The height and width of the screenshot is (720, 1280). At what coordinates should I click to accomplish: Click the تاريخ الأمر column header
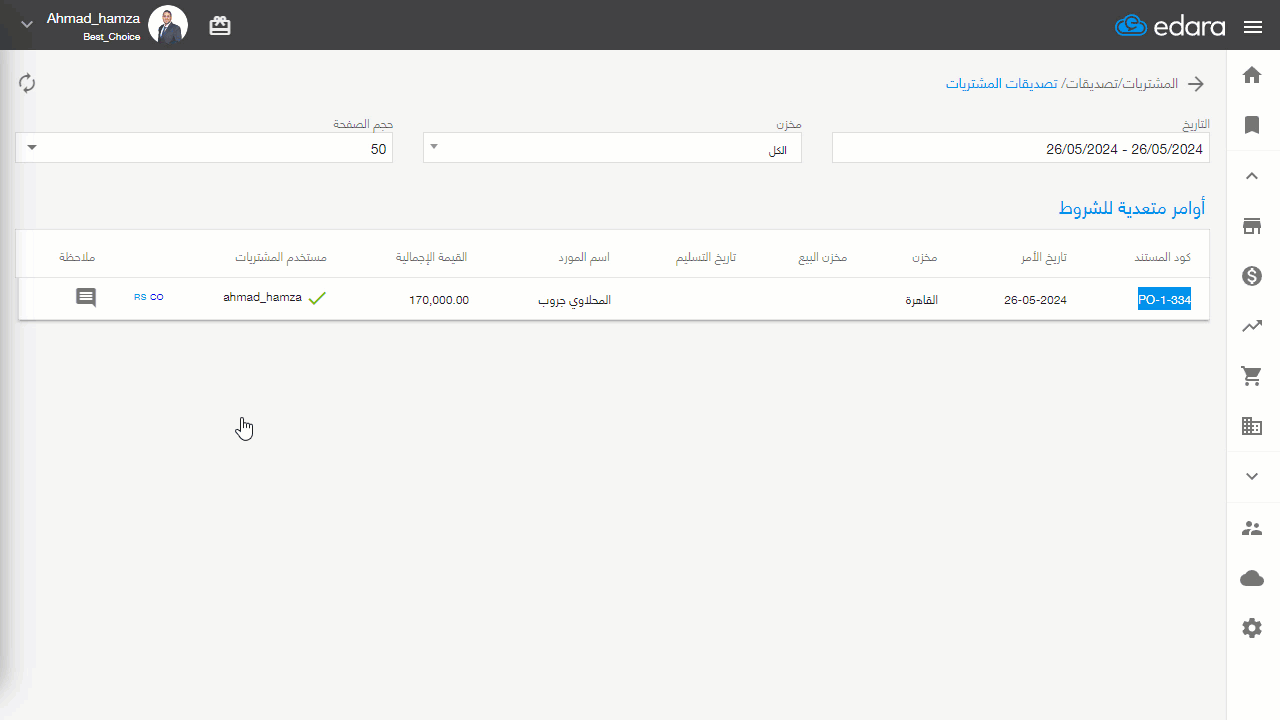click(1043, 257)
